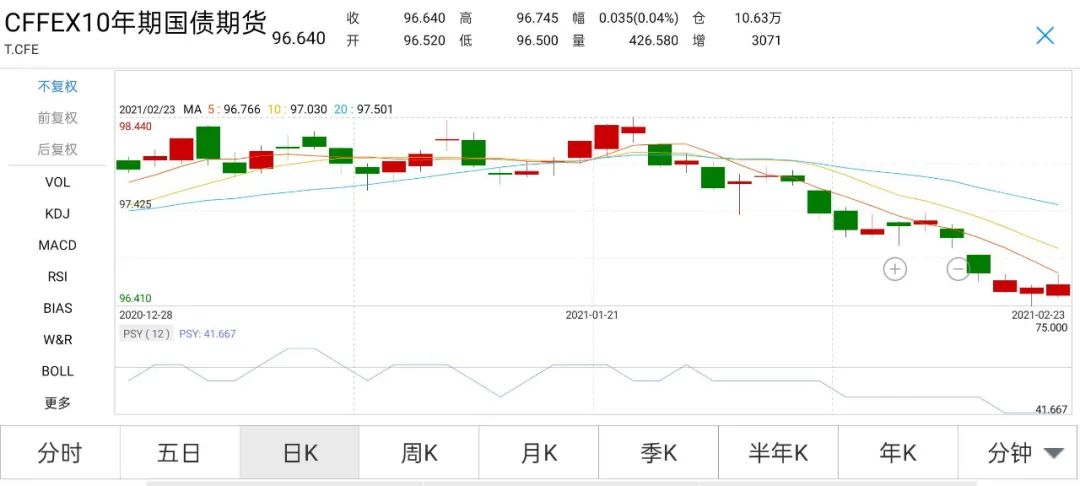Switch to 日K tab

tap(300, 453)
